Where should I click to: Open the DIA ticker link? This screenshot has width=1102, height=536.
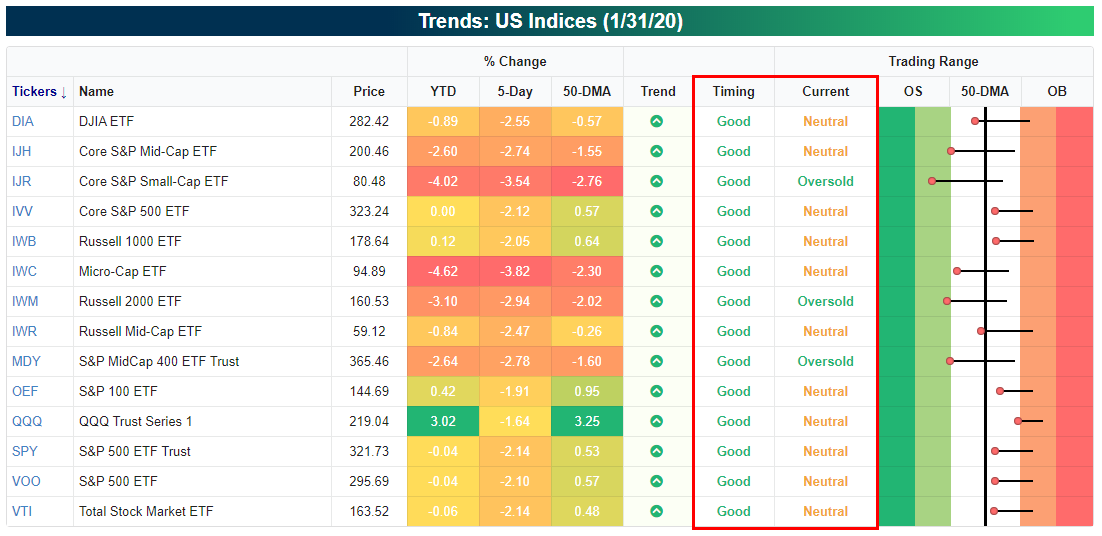tap(22, 121)
